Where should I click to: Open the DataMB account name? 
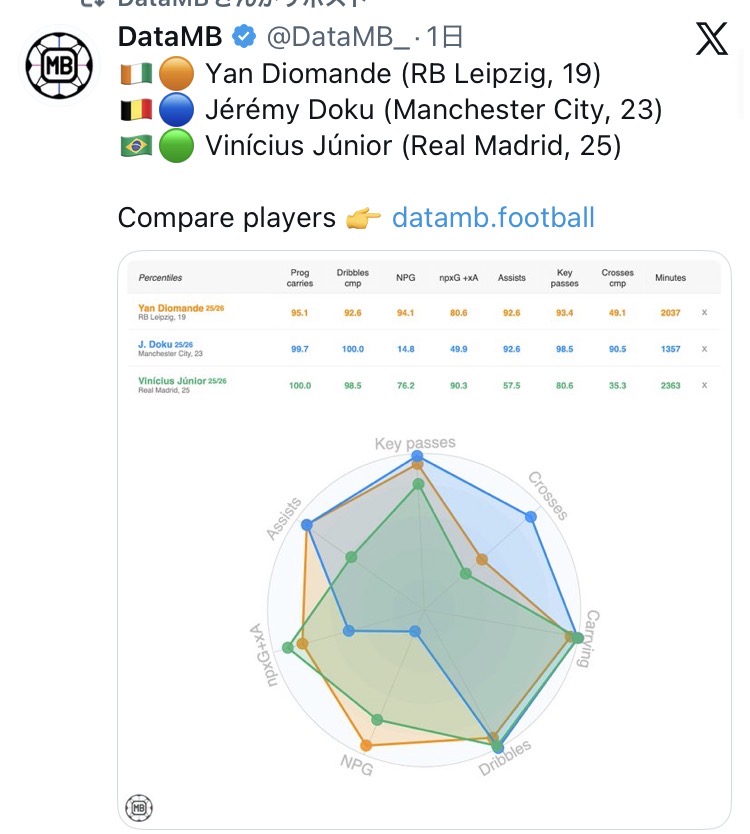[x=170, y=38]
